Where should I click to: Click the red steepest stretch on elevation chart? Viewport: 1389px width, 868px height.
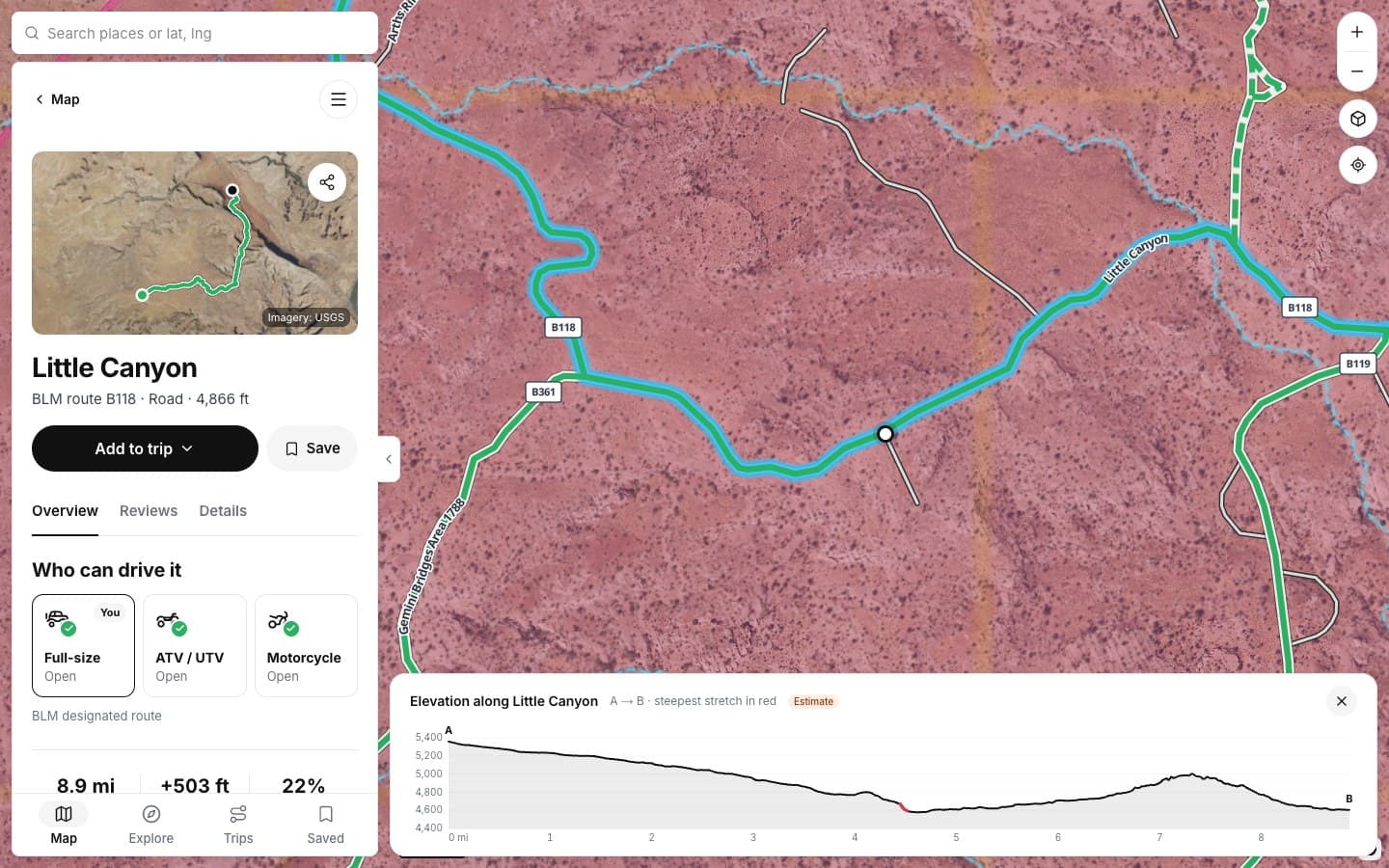pos(905,806)
